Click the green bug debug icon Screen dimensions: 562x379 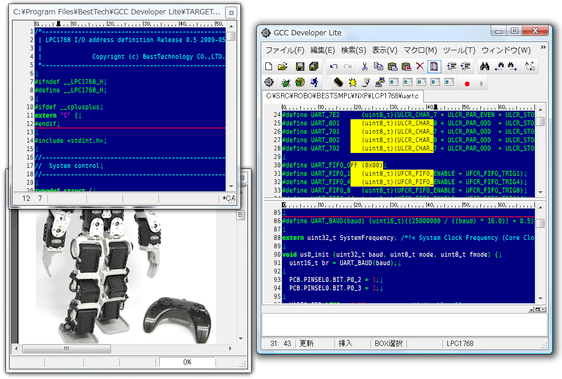click(x=286, y=83)
